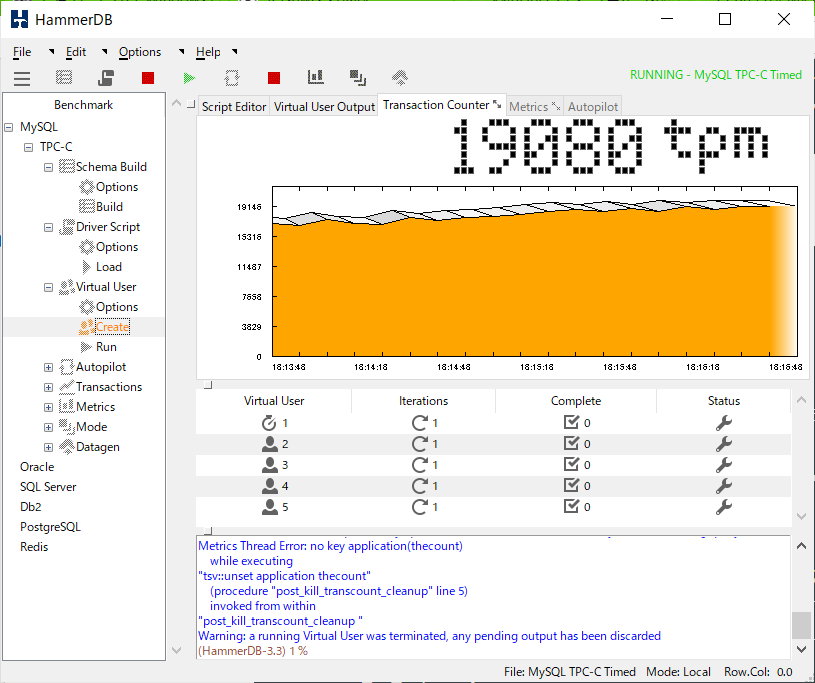Sort by the Iterations column header
Viewport: 815px width, 683px height.
click(x=423, y=401)
